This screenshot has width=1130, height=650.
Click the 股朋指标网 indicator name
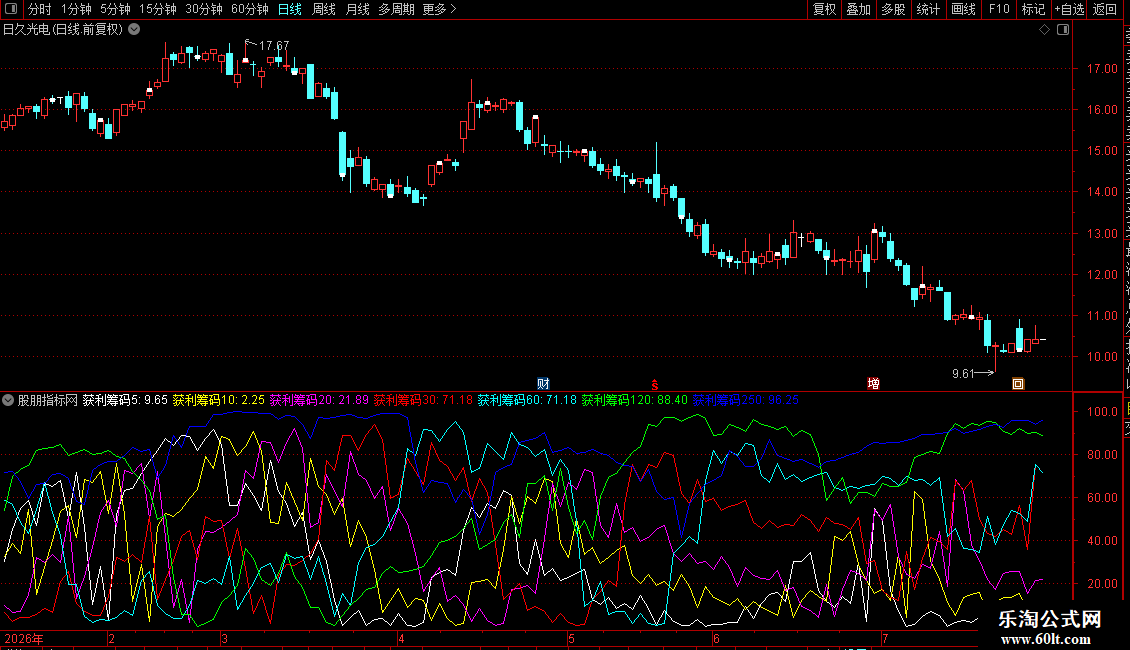pos(48,400)
